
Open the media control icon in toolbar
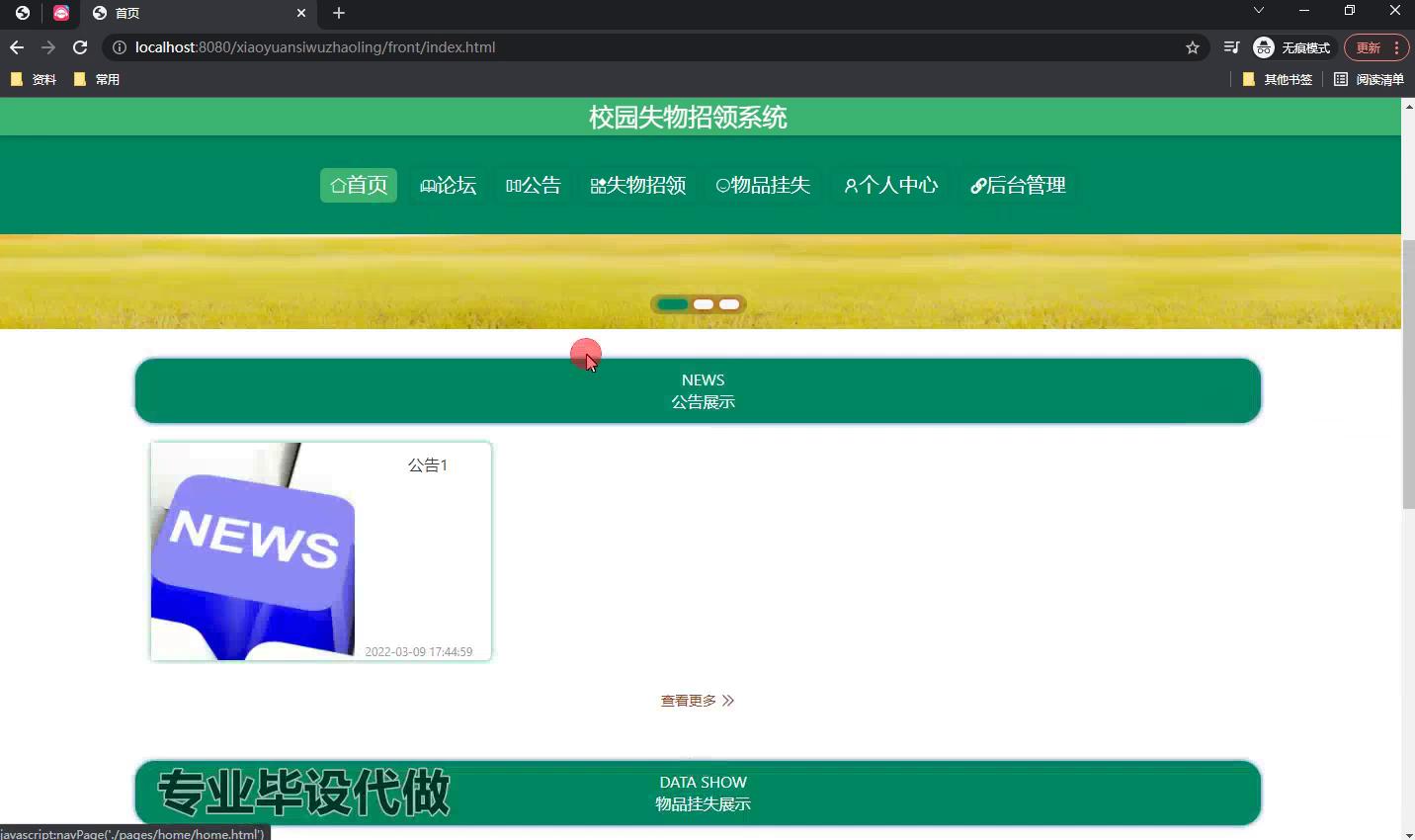(x=1231, y=47)
